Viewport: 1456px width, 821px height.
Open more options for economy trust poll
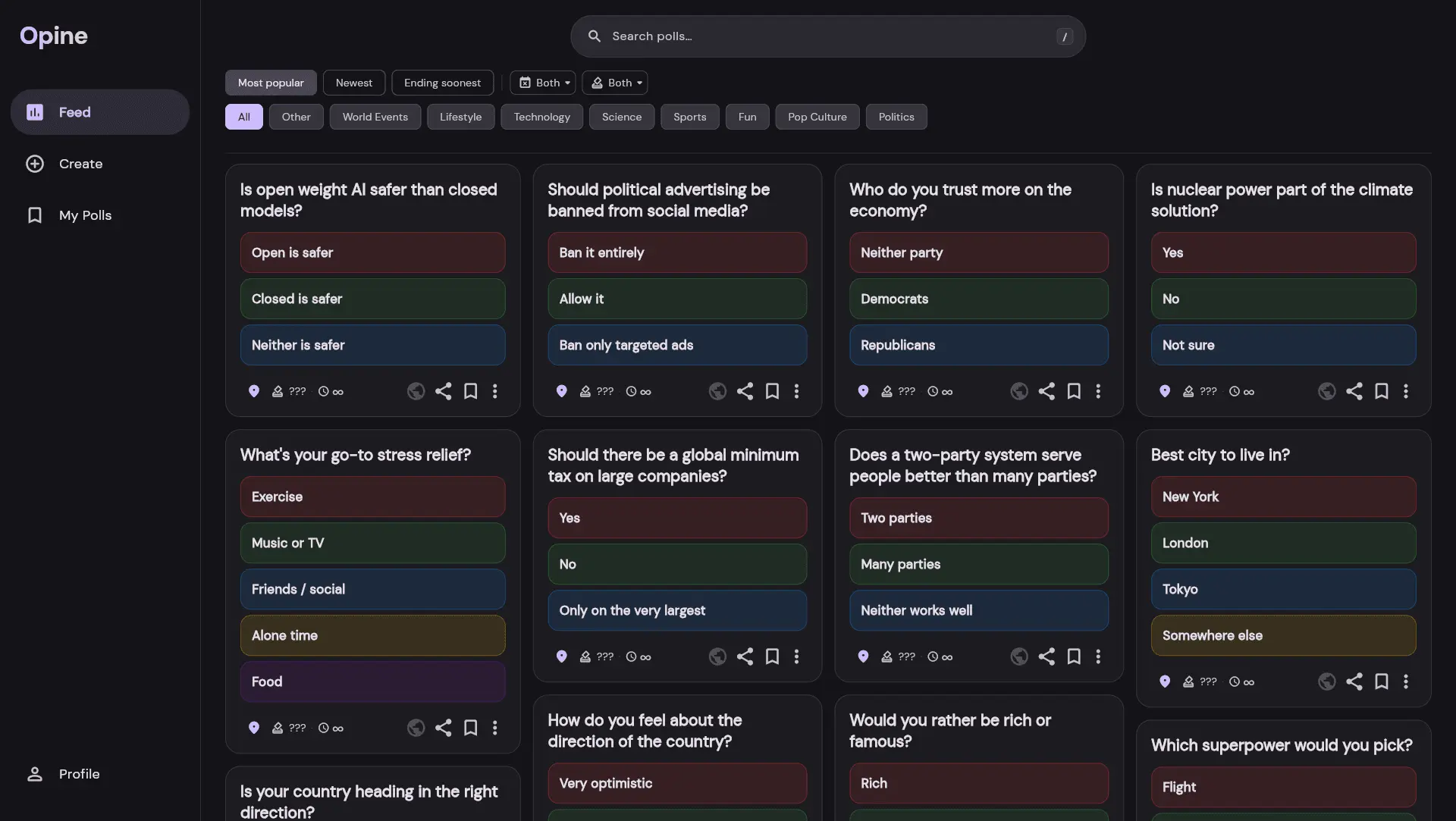pos(1098,391)
